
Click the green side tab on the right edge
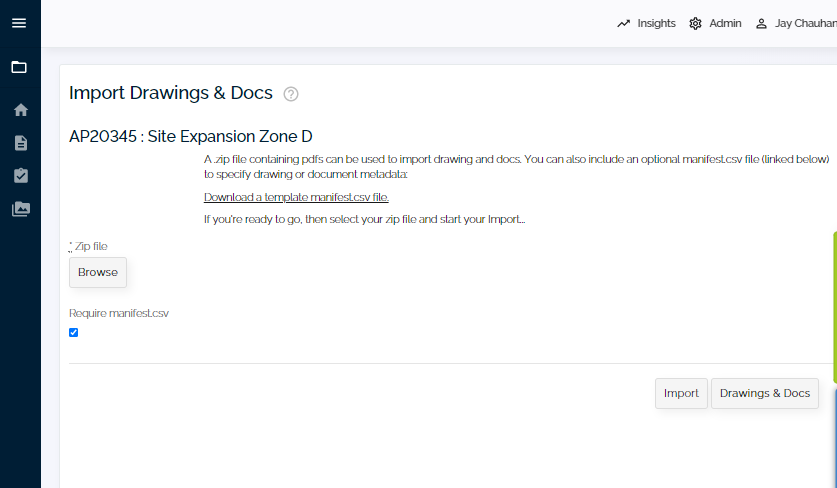point(834,307)
